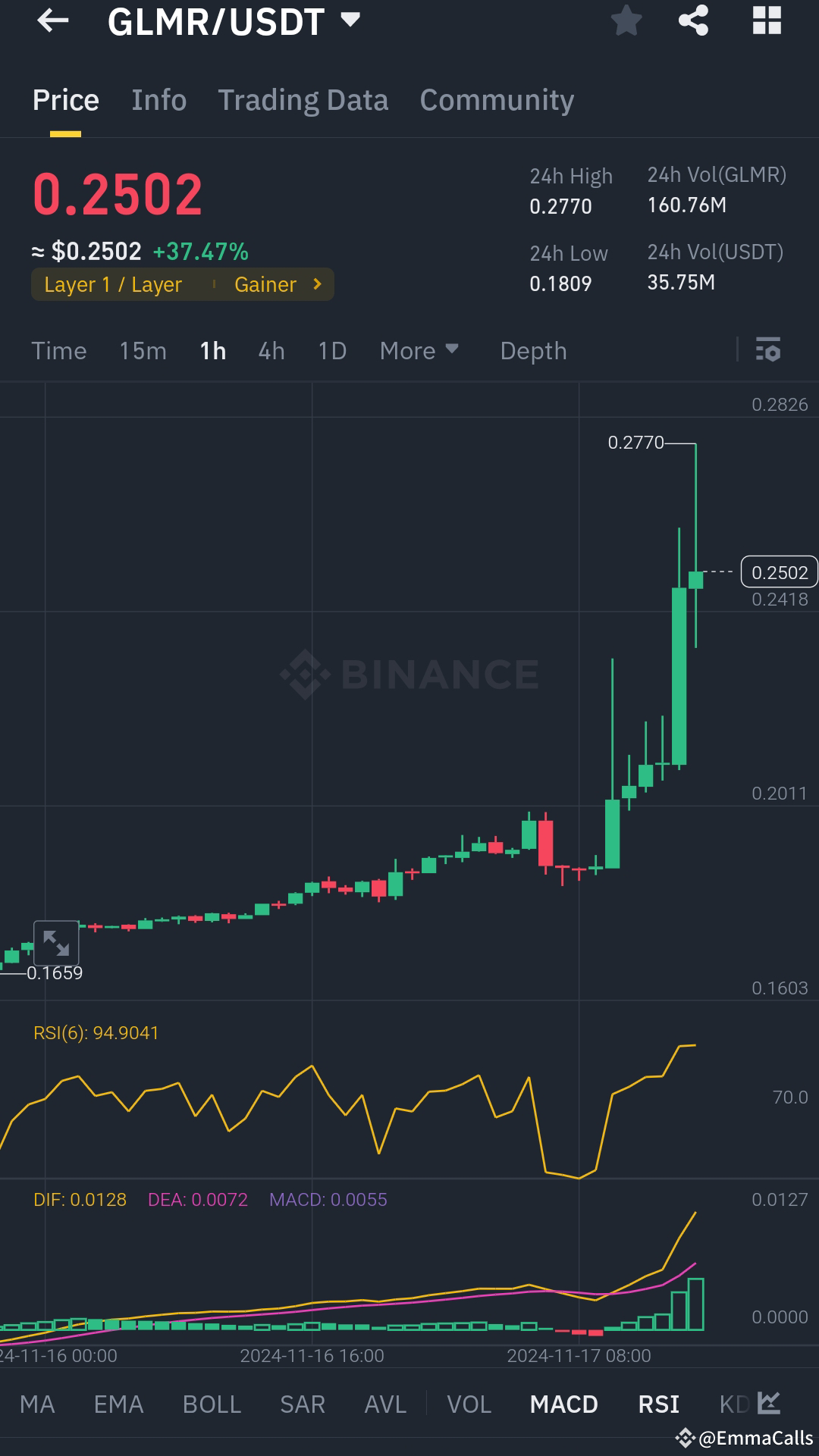
Task: Expand chart to fullscreen with arrows icon
Action: pyautogui.click(x=57, y=942)
